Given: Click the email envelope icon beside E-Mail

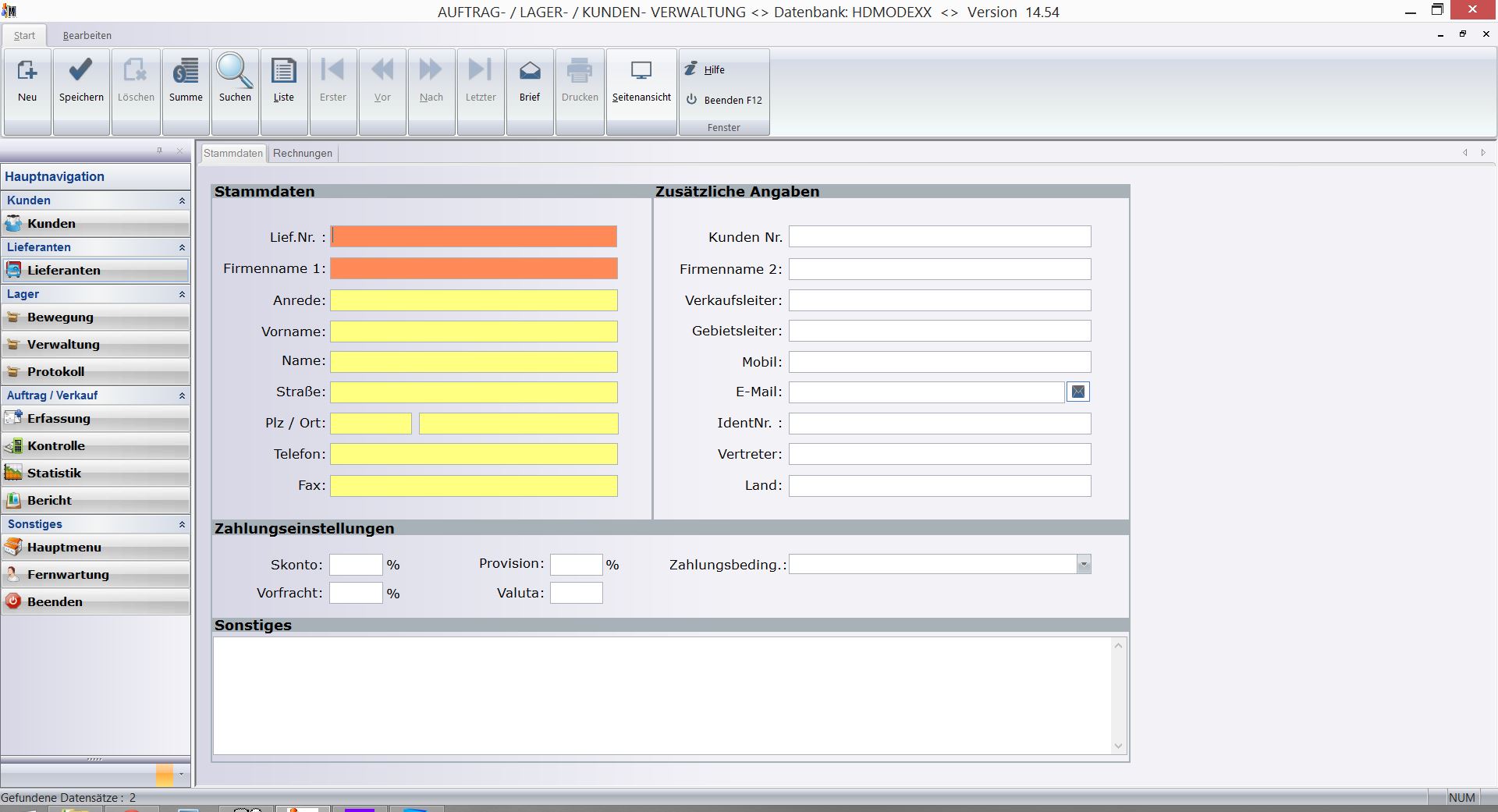Looking at the screenshot, I should pyautogui.click(x=1077, y=392).
